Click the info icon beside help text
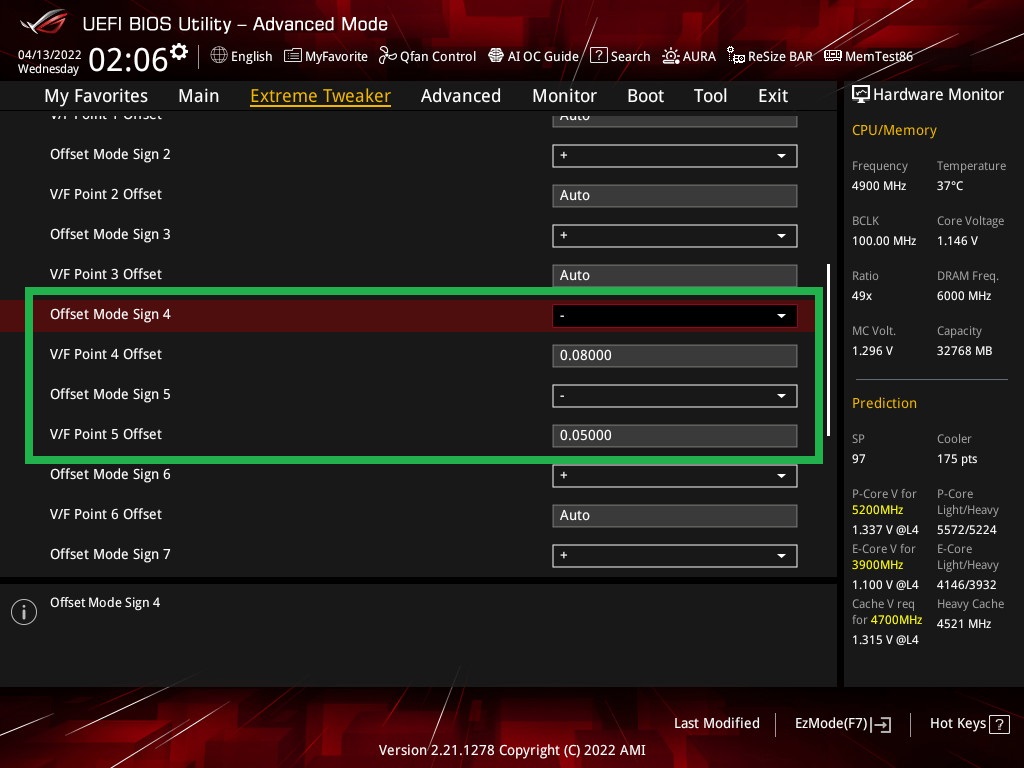The height and width of the screenshot is (768, 1024). [24, 612]
